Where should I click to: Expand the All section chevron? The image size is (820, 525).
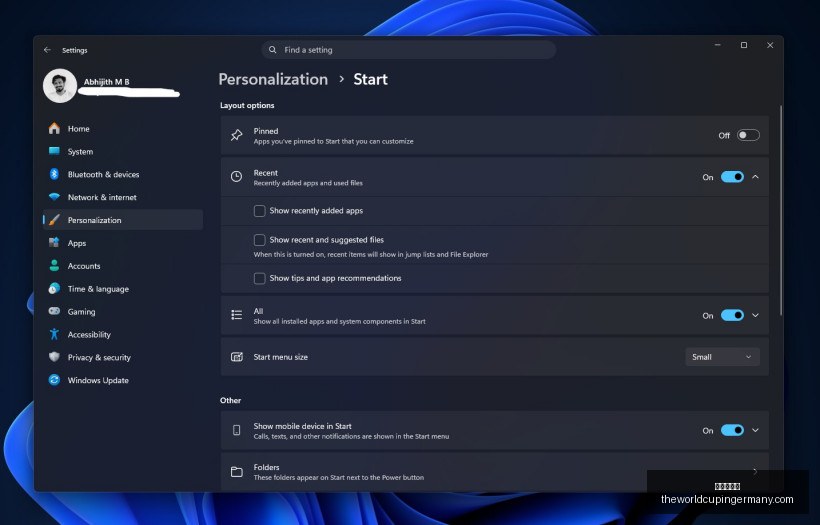click(755, 315)
